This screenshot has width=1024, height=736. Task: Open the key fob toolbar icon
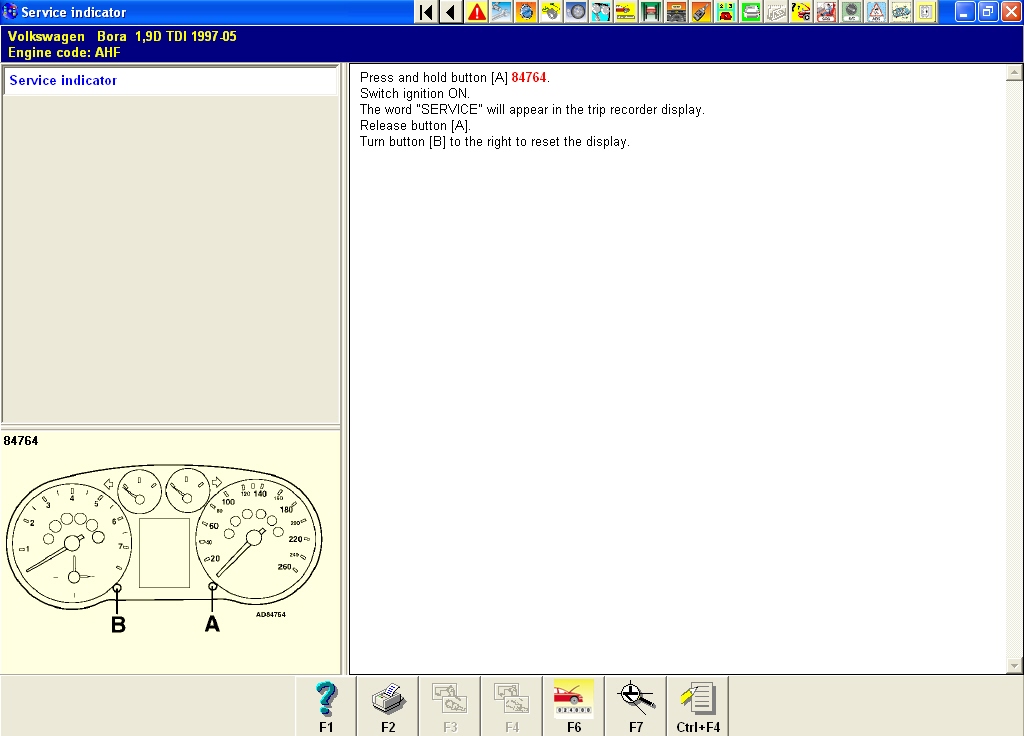point(701,12)
